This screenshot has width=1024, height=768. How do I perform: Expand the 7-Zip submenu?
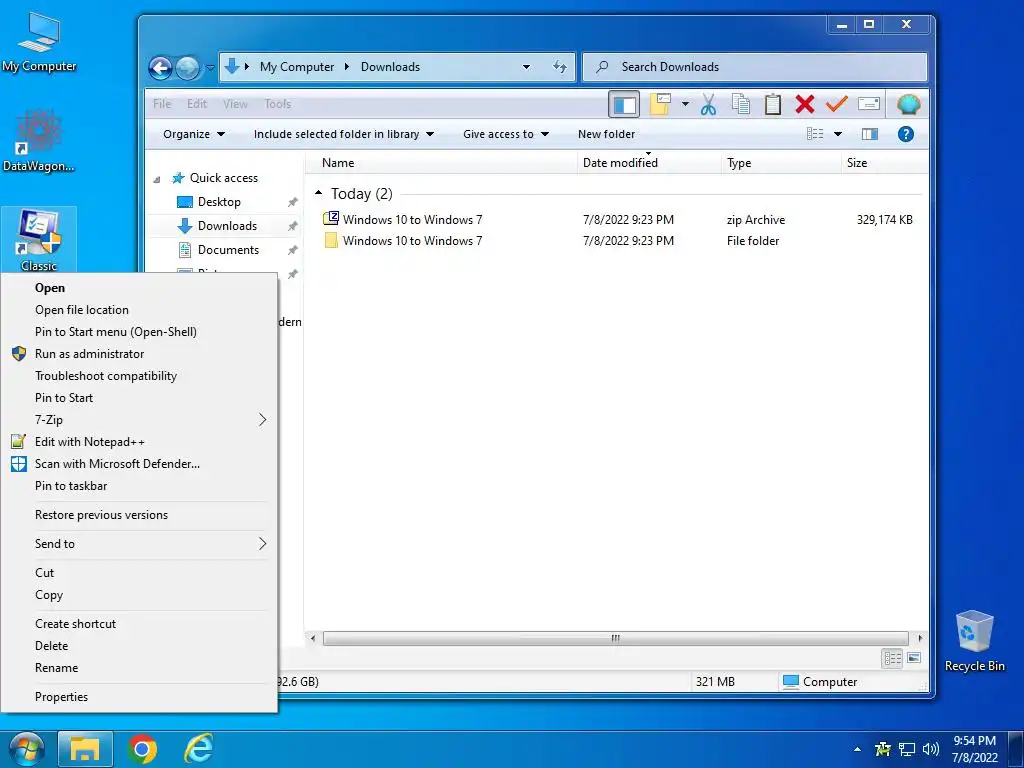139,420
